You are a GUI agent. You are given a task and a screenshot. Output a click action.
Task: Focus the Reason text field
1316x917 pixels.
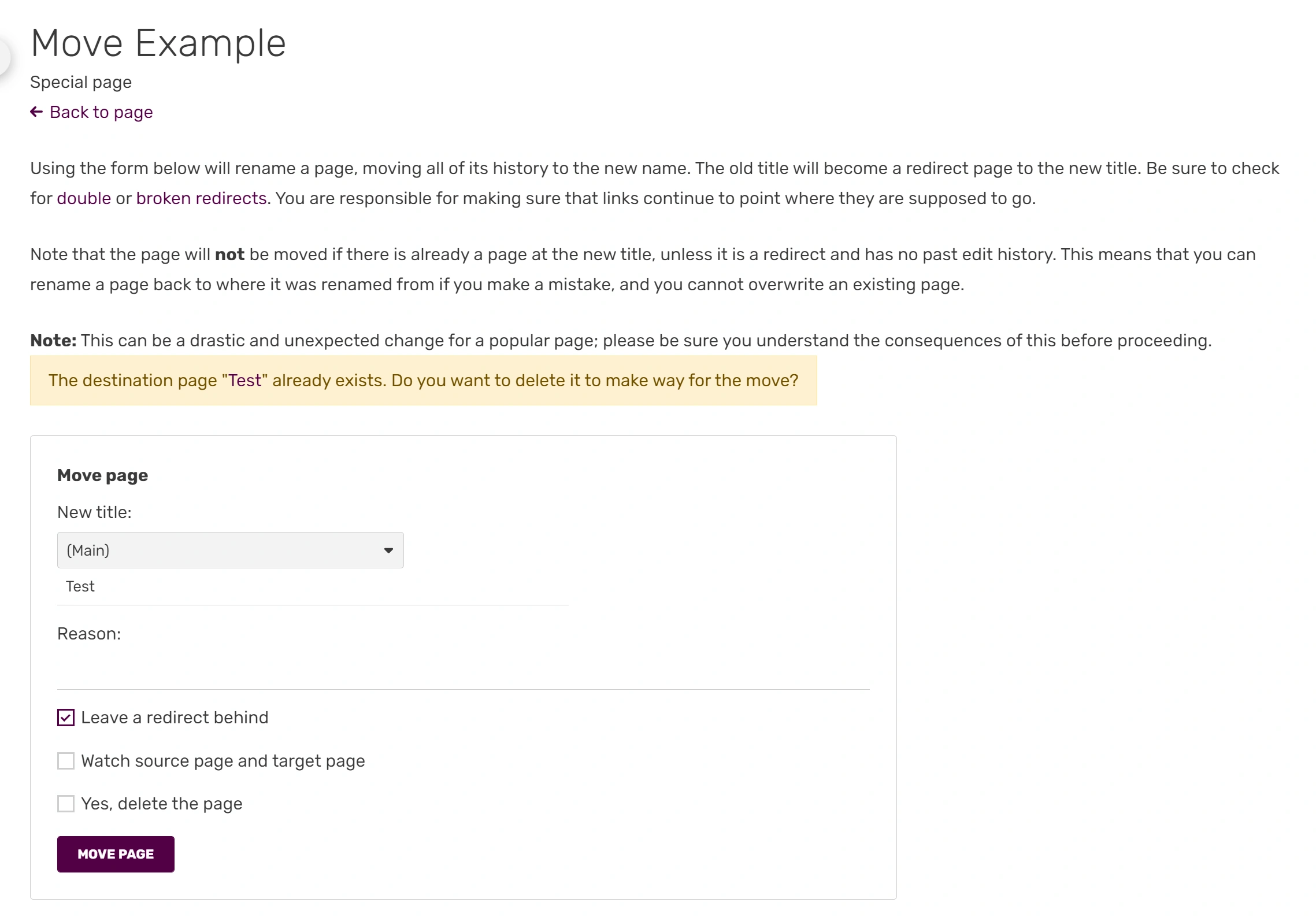coord(462,671)
